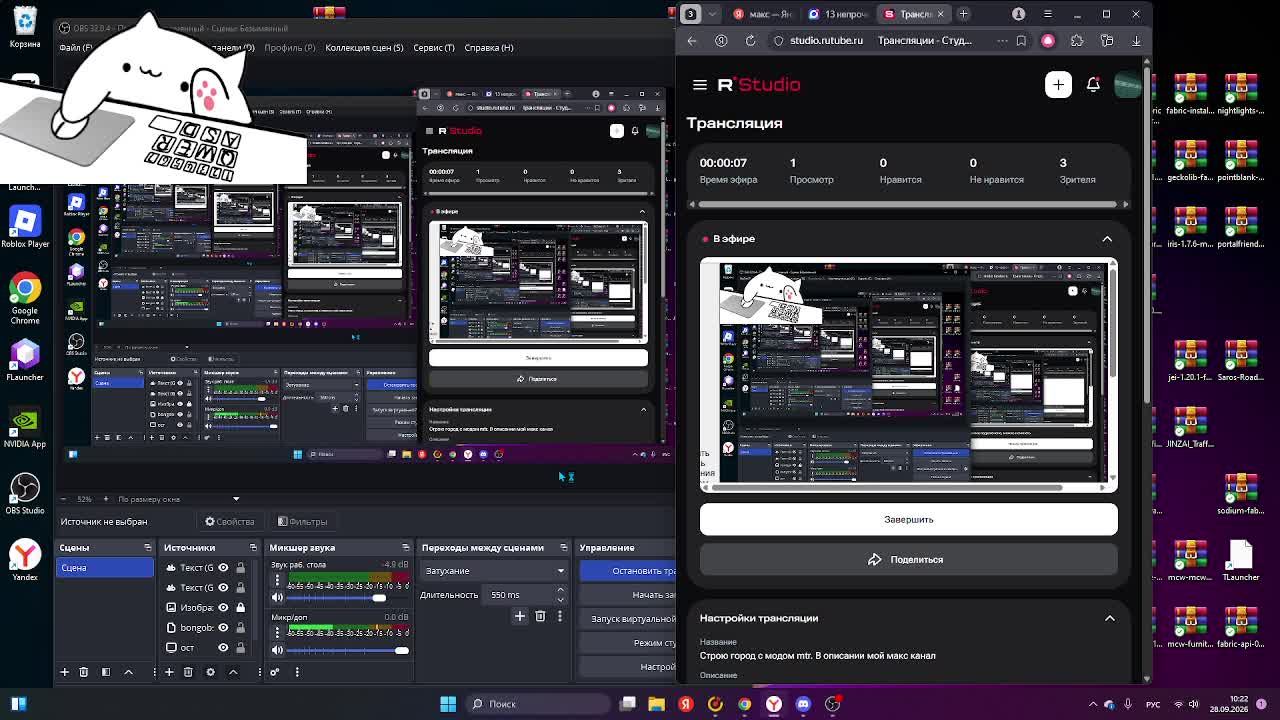Collapse the Настройки трансляции section
This screenshot has width=1280, height=720.
[1109, 618]
